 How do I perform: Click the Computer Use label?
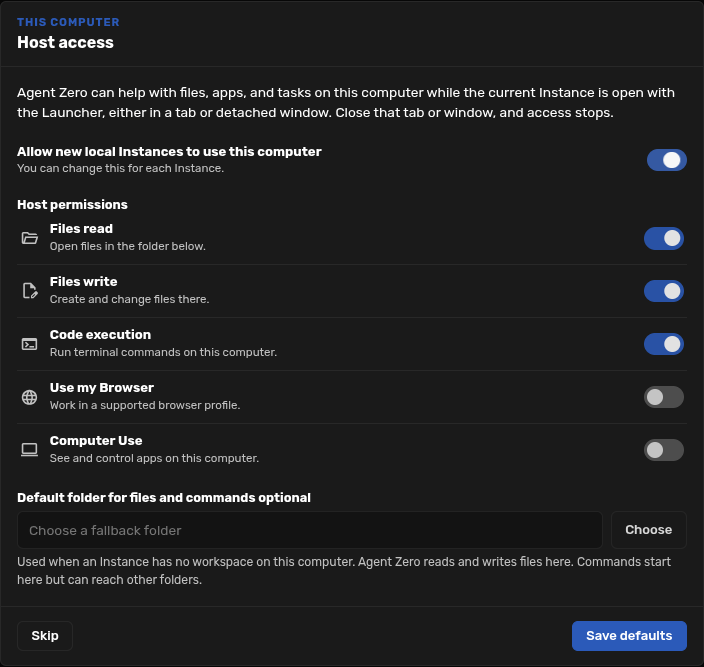(x=96, y=441)
